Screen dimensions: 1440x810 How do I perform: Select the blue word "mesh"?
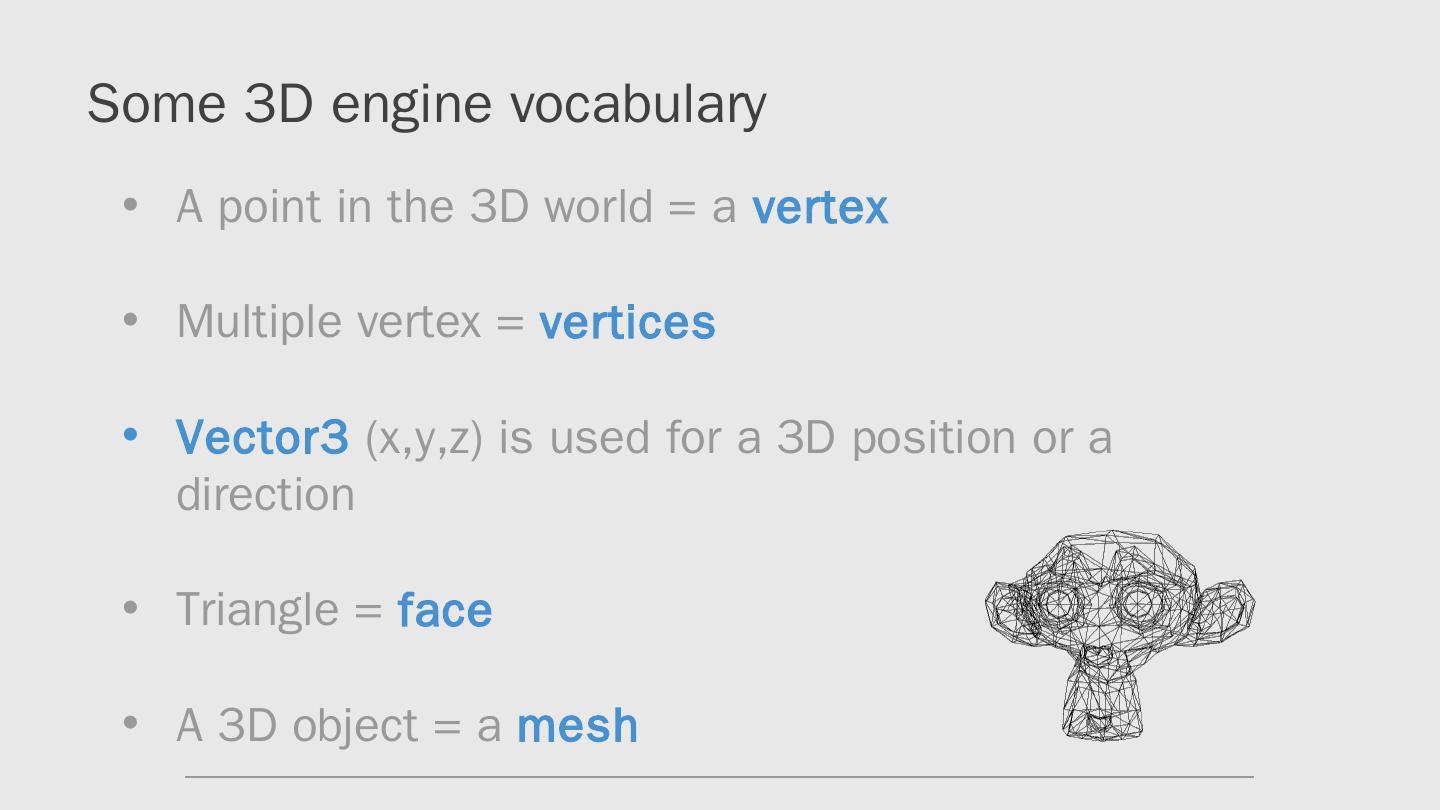(x=577, y=725)
